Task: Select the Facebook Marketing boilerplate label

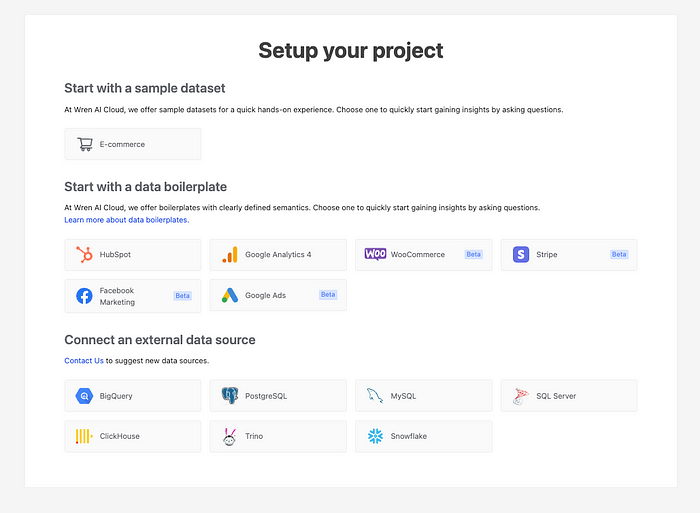Action: click(x=117, y=296)
